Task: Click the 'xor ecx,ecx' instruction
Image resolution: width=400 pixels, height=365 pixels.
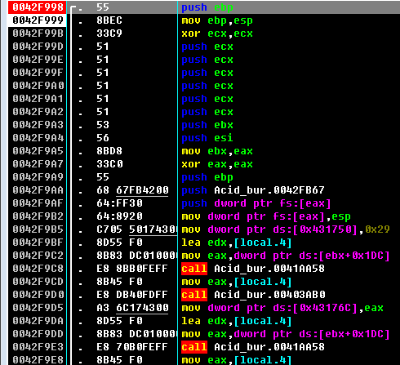Action: click(x=217, y=33)
